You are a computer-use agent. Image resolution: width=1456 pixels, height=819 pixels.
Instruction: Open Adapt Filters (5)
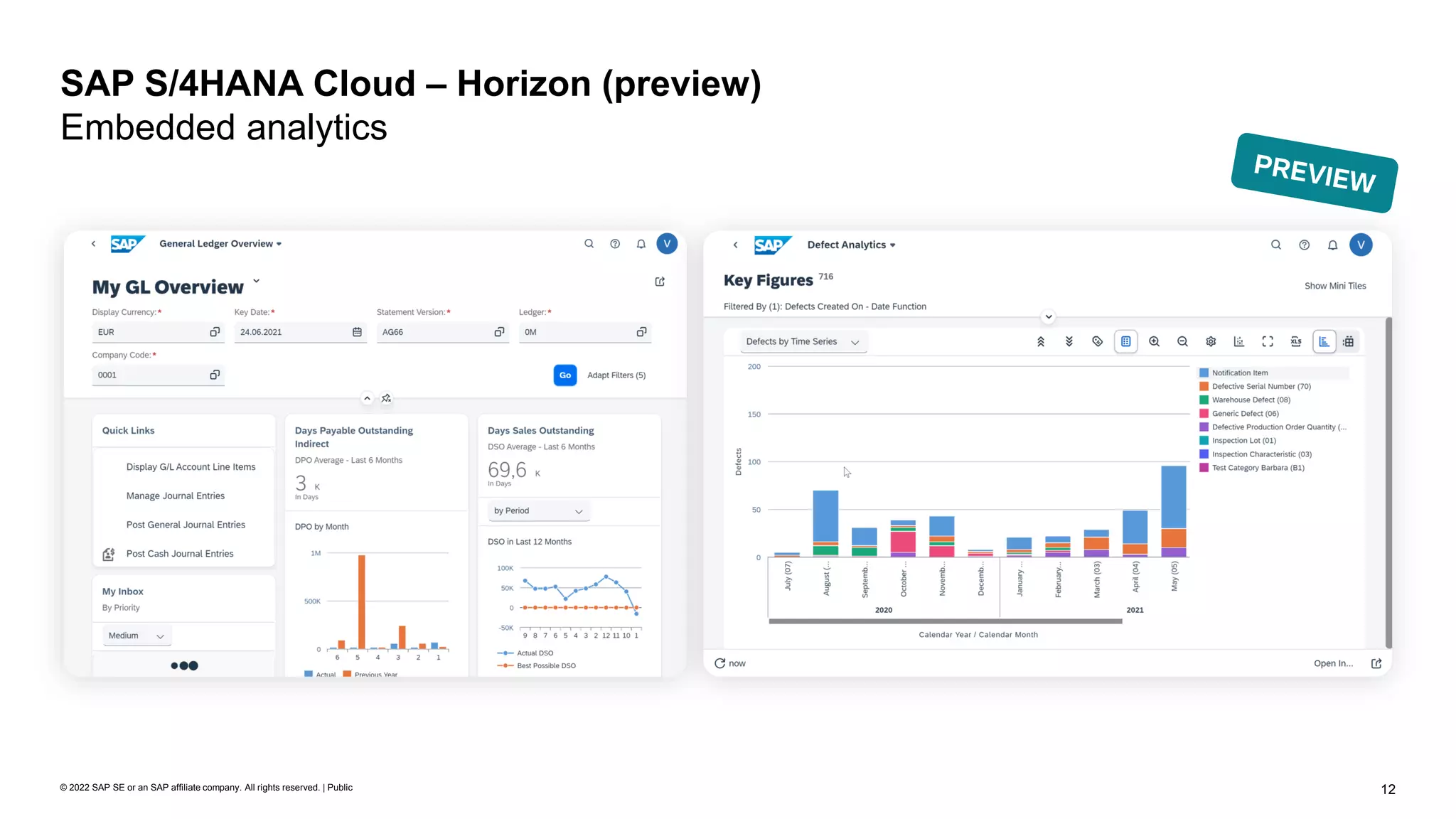[616, 375]
